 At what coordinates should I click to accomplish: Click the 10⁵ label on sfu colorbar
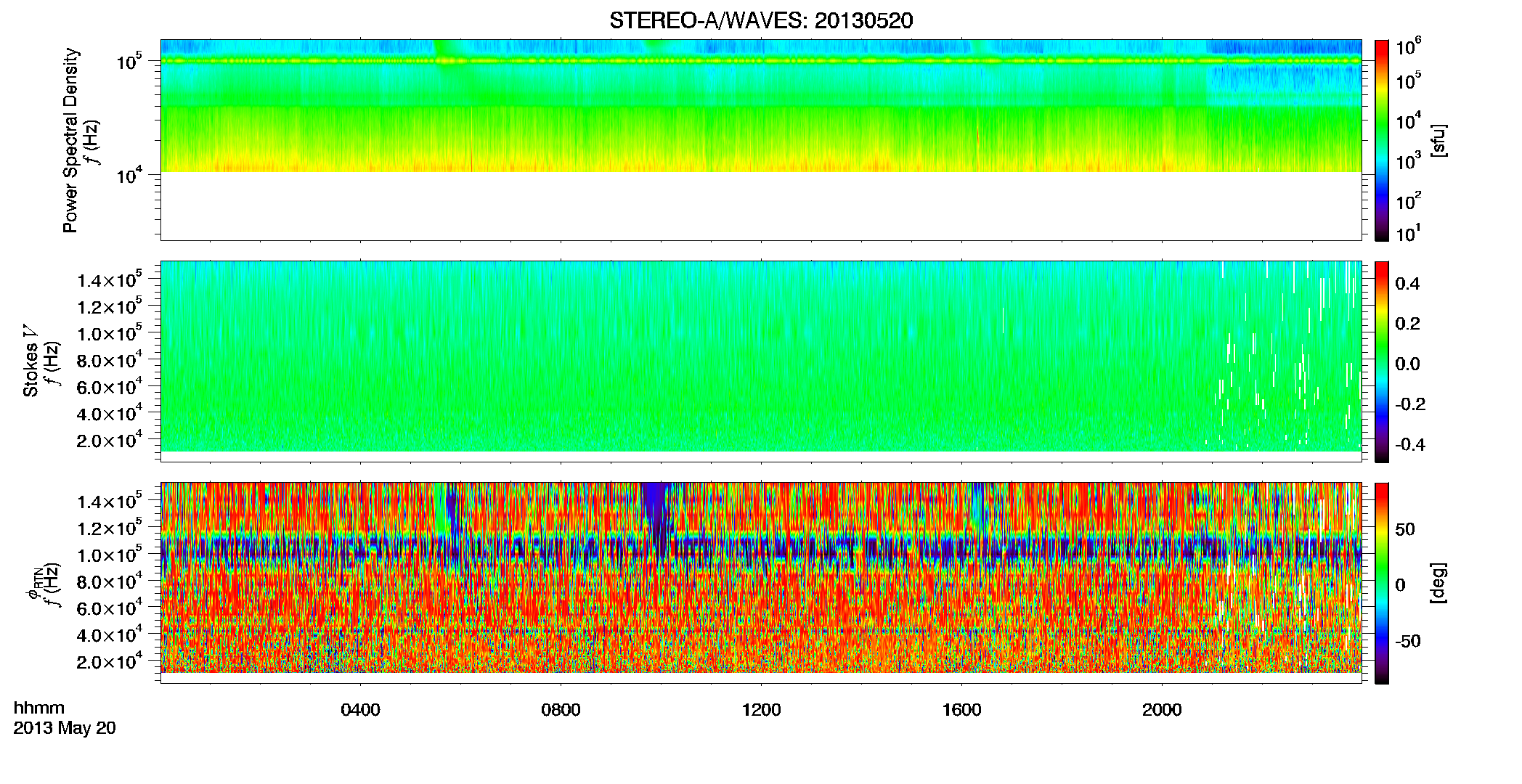coord(1409,80)
